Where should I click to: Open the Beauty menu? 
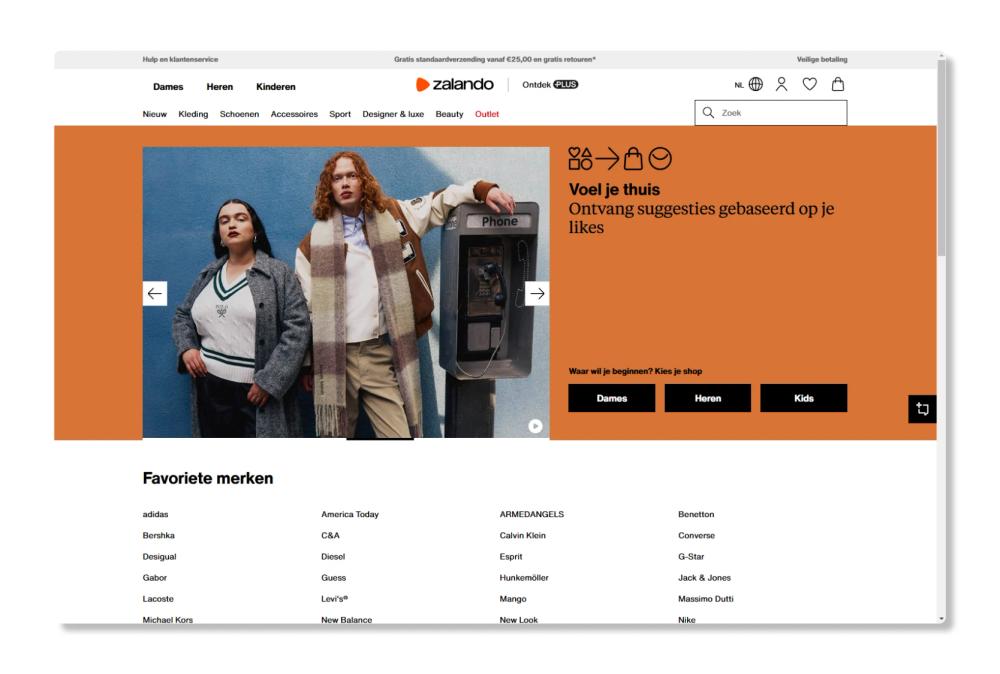pos(449,114)
